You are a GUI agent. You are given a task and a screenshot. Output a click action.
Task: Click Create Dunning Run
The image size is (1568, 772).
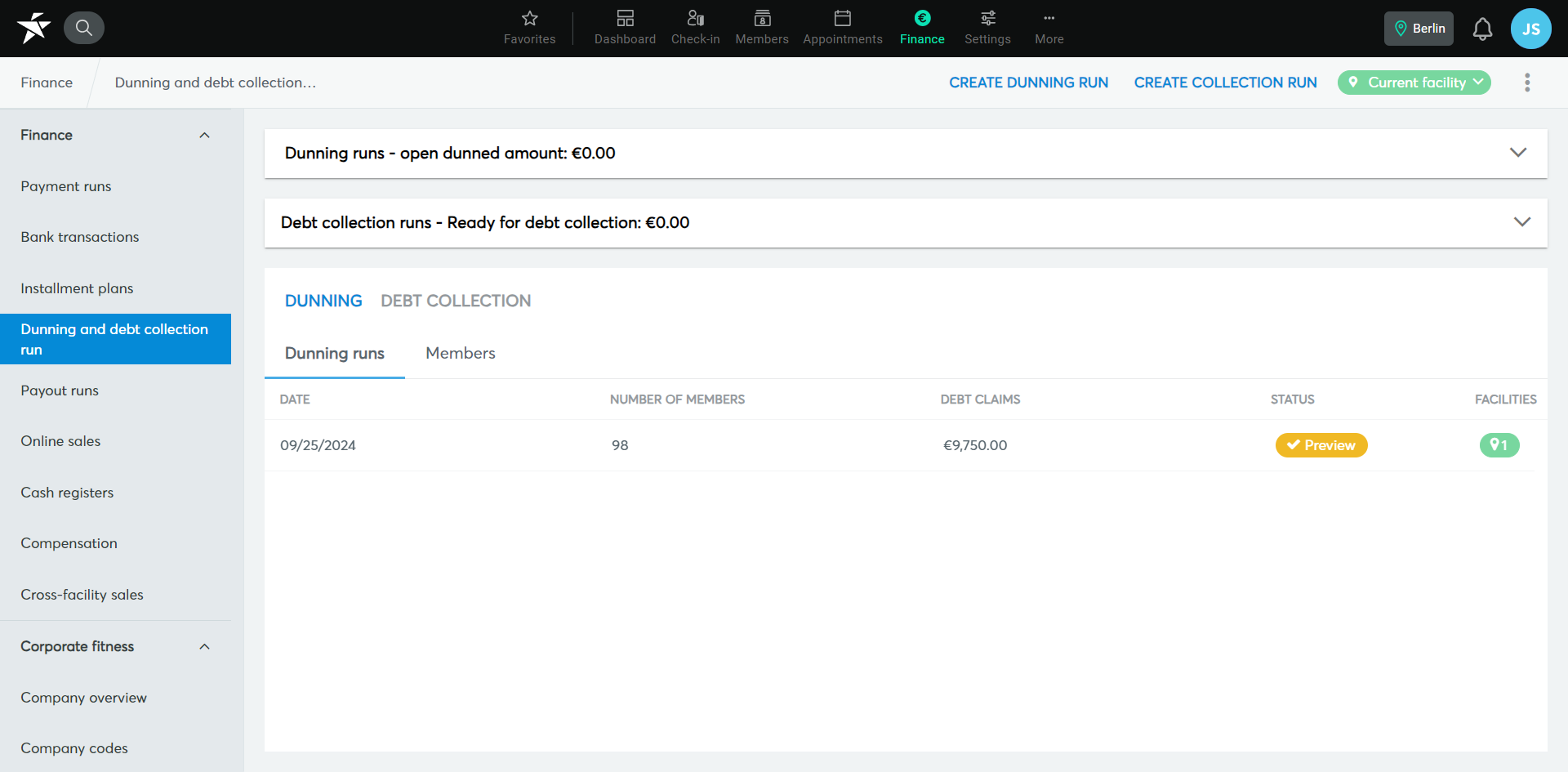1028,83
